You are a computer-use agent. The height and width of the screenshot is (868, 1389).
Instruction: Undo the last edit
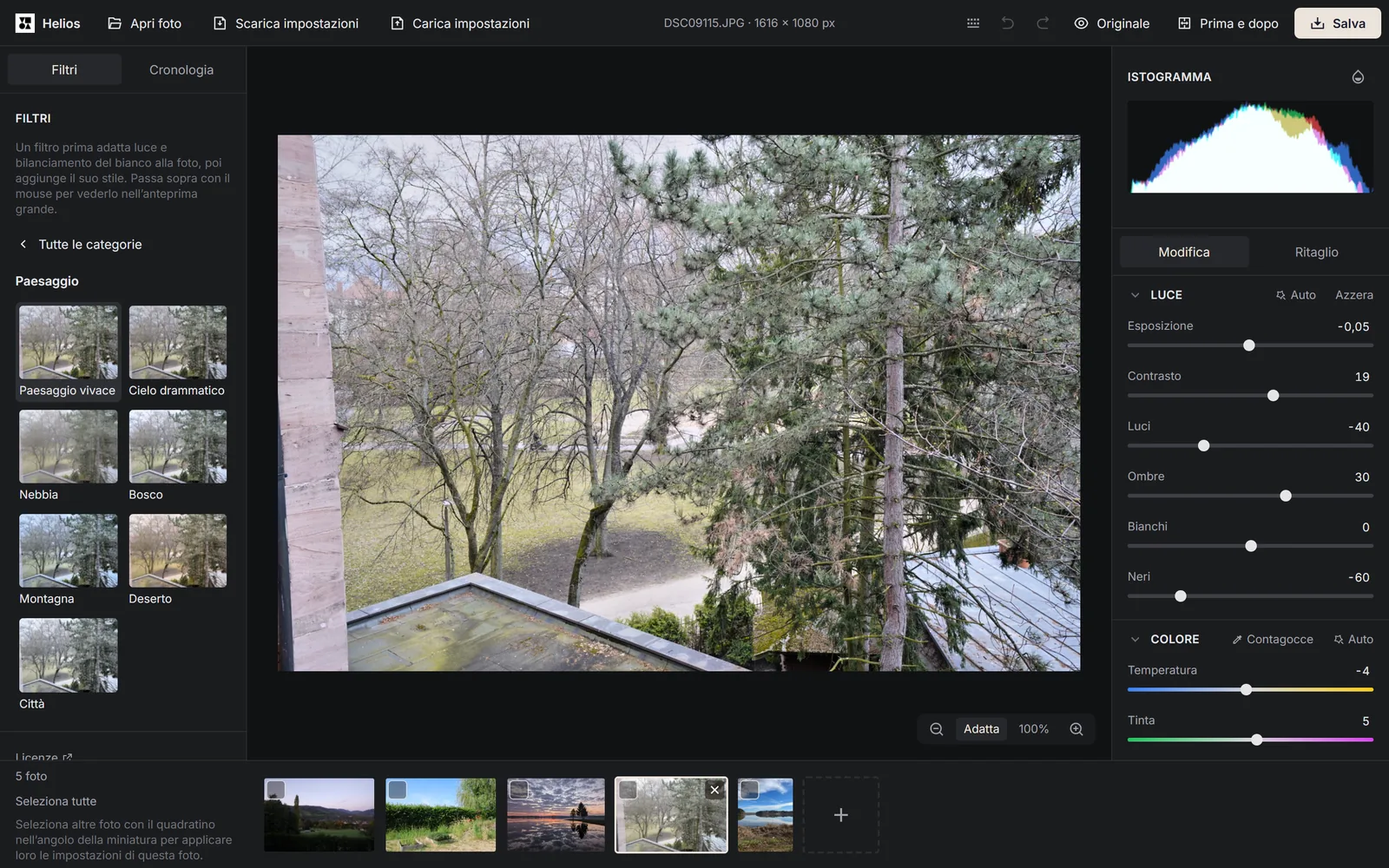[1008, 23]
